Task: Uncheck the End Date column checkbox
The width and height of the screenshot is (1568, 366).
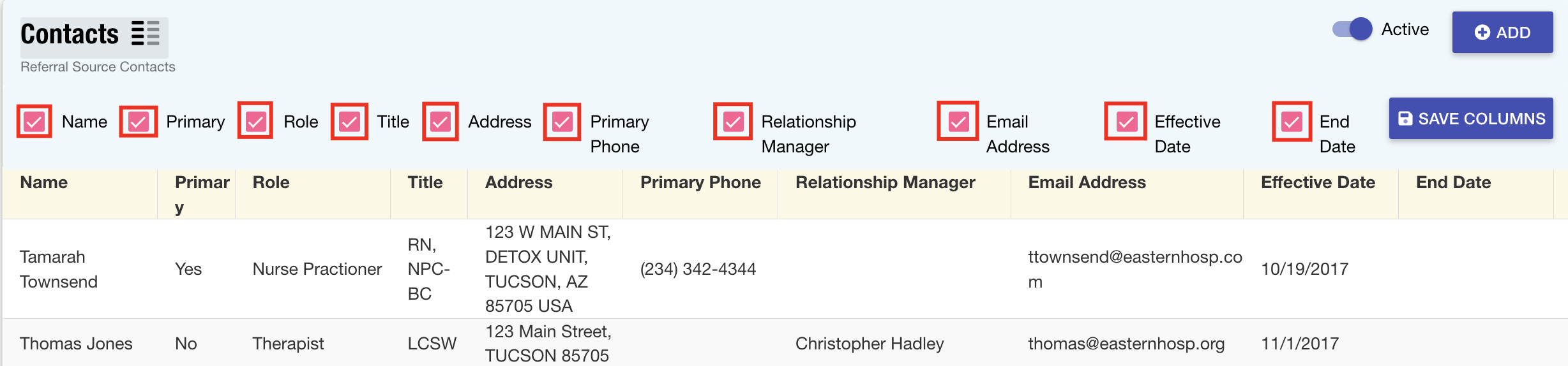Action: tap(1292, 121)
